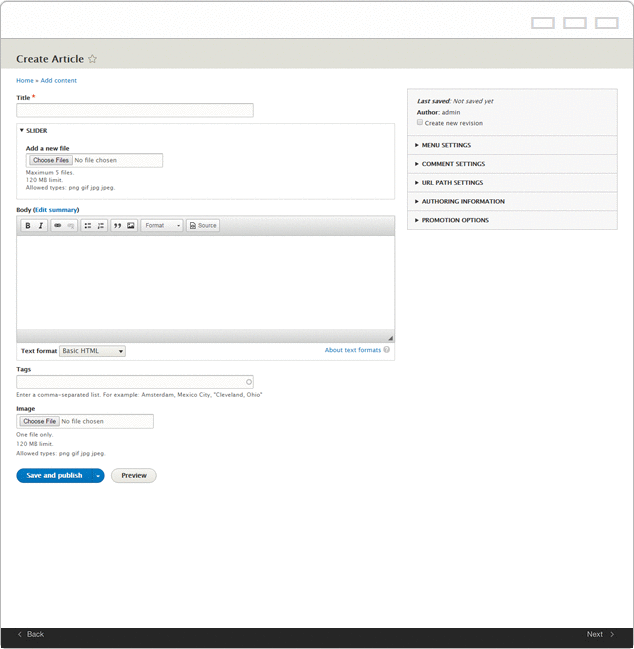Click inside the Body text area

pos(205,283)
